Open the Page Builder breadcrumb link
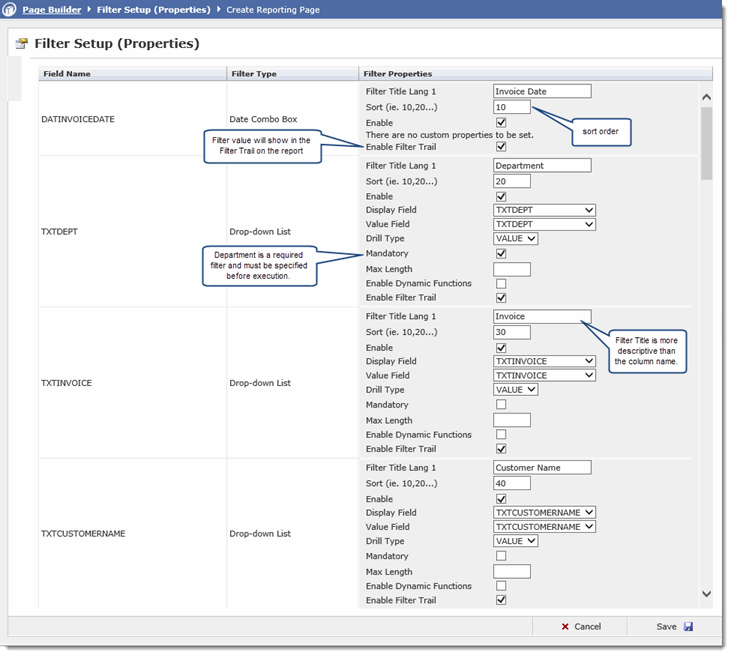 coord(52,10)
